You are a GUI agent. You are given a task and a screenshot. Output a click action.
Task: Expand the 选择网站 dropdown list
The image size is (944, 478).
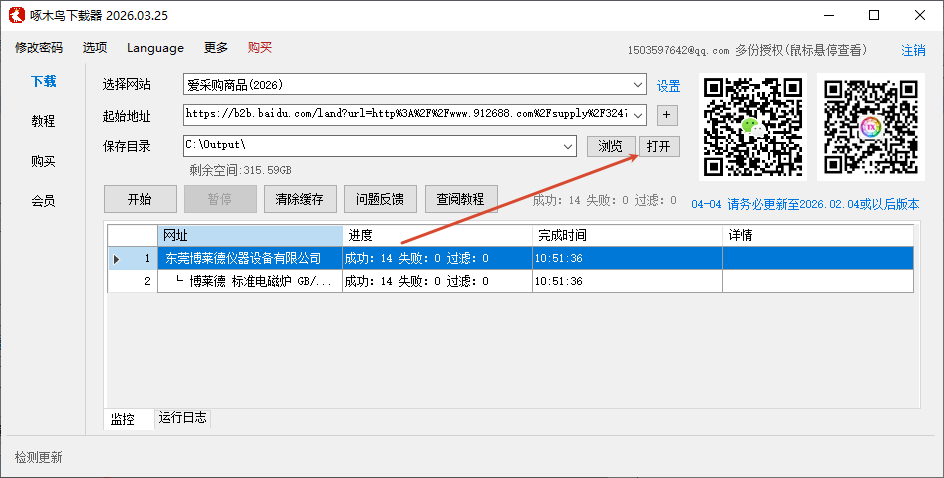(638, 85)
